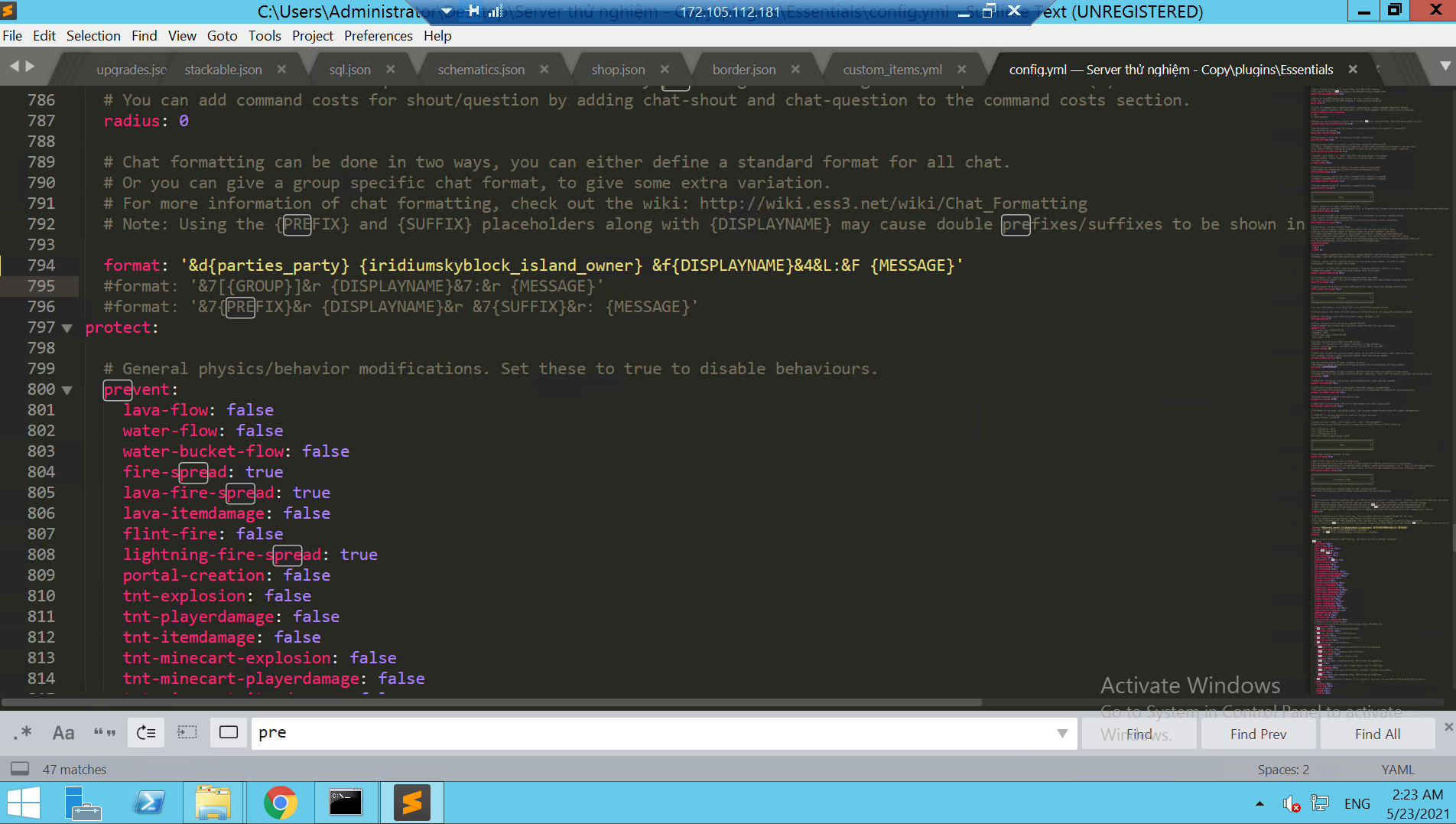Screen dimensions: 1456x824
Task: Toggle case sensitive search (Aa)
Action: click(63, 732)
